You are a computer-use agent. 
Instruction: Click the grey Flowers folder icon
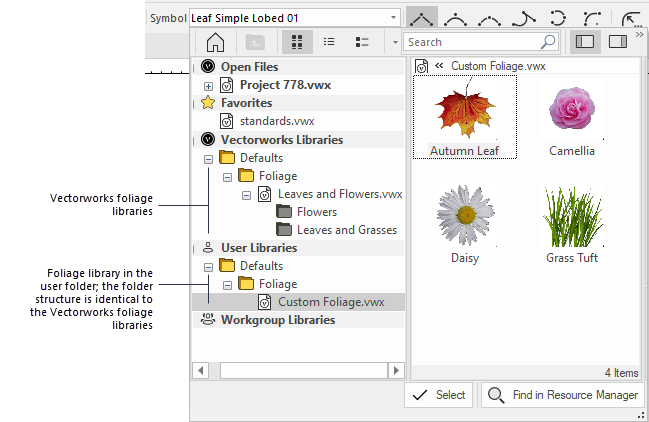point(284,212)
